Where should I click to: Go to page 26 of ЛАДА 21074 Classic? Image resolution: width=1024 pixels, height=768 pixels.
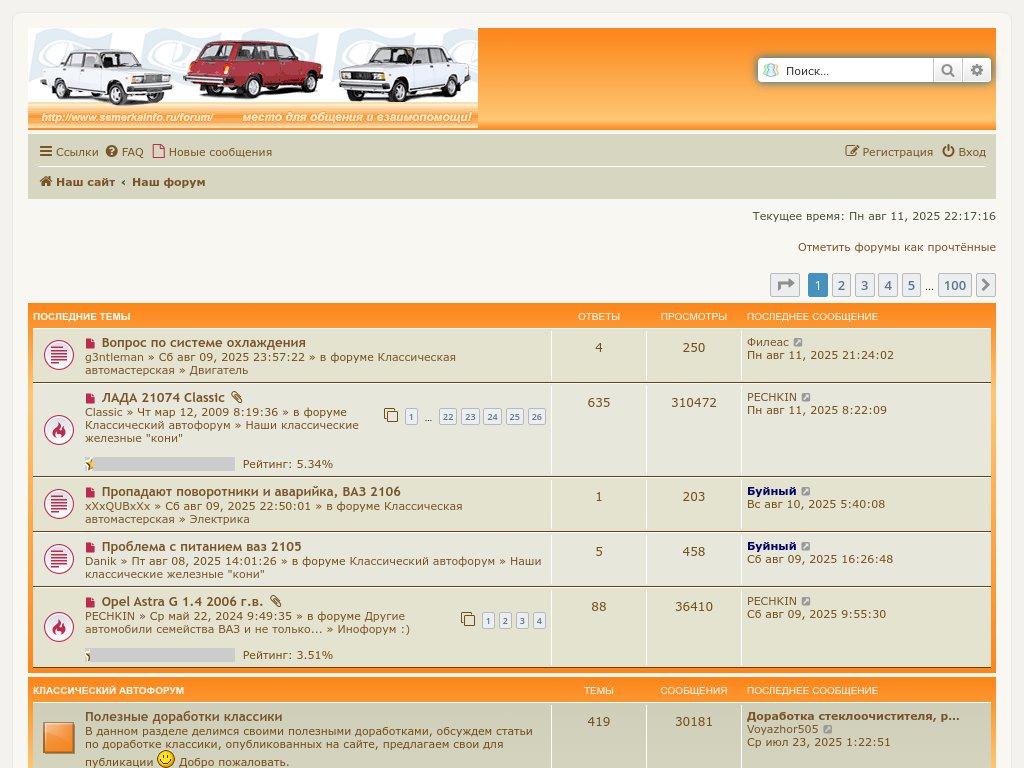pos(537,417)
